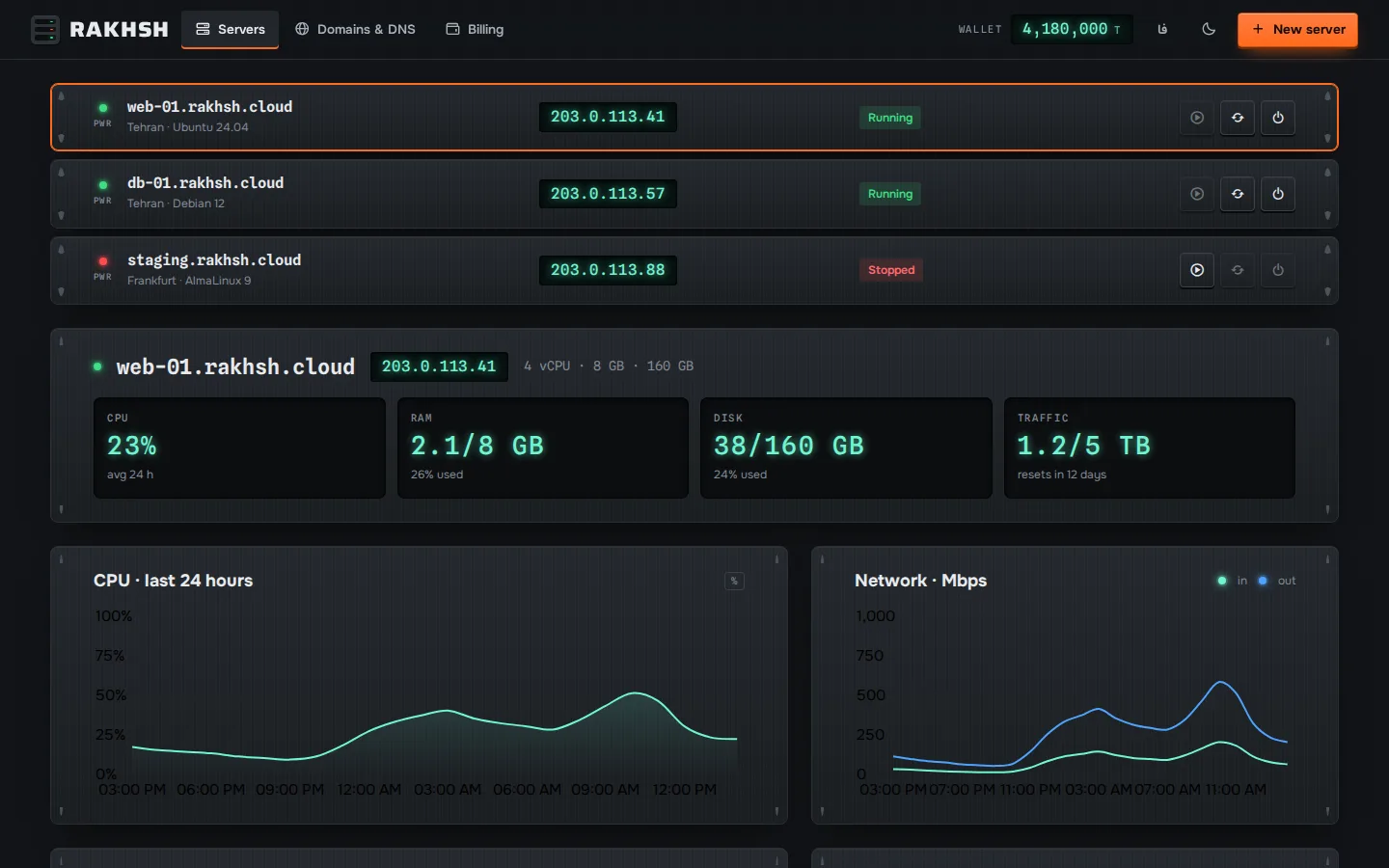Click the detail panel IP 203.0.113.41 chip
Viewport: 1389px width, 868px height.
(439, 366)
